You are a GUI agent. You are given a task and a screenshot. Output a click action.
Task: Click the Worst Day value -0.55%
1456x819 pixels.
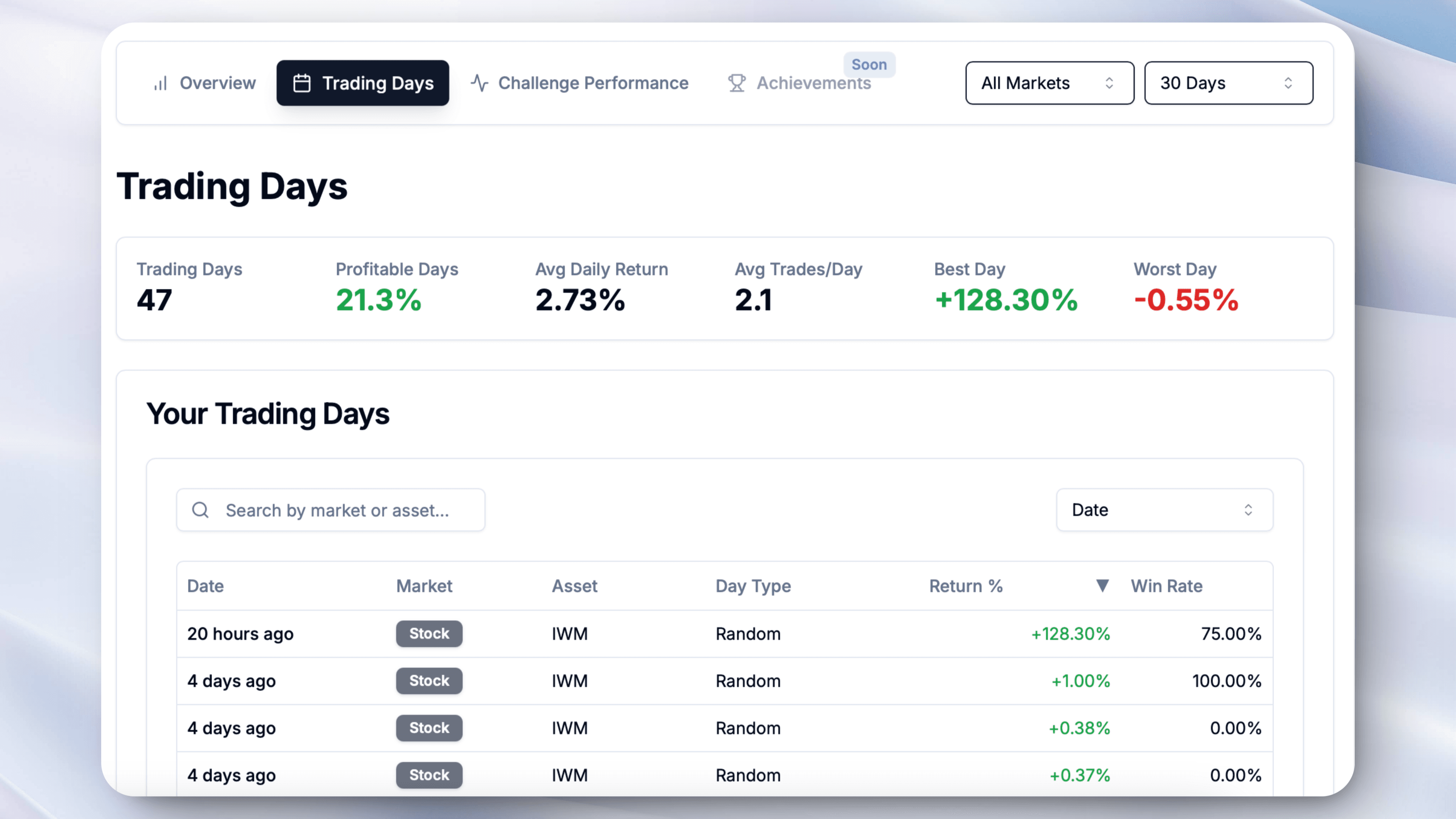point(1186,300)
